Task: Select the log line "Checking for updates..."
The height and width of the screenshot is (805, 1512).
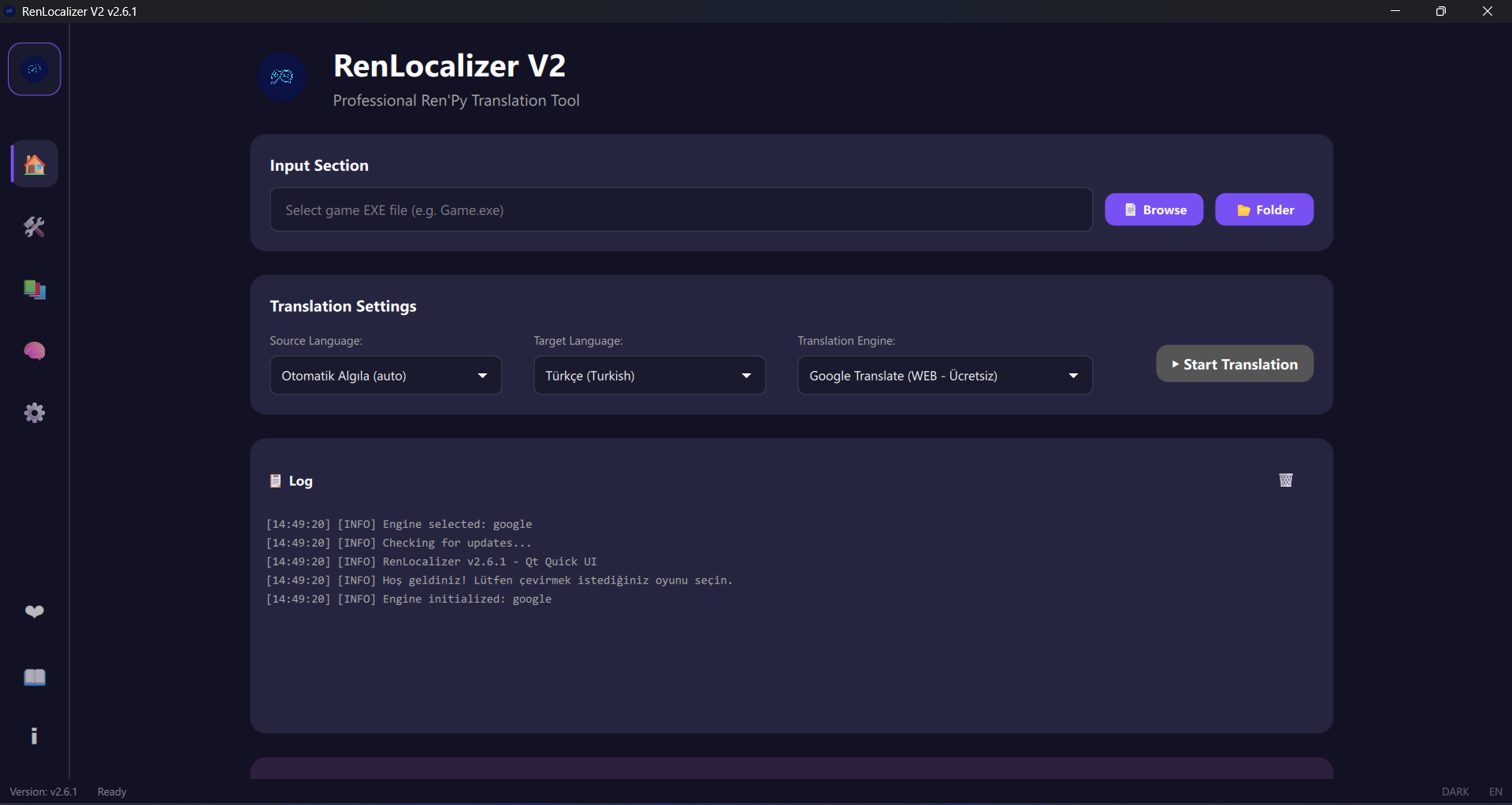Action: tap(399, 543)
